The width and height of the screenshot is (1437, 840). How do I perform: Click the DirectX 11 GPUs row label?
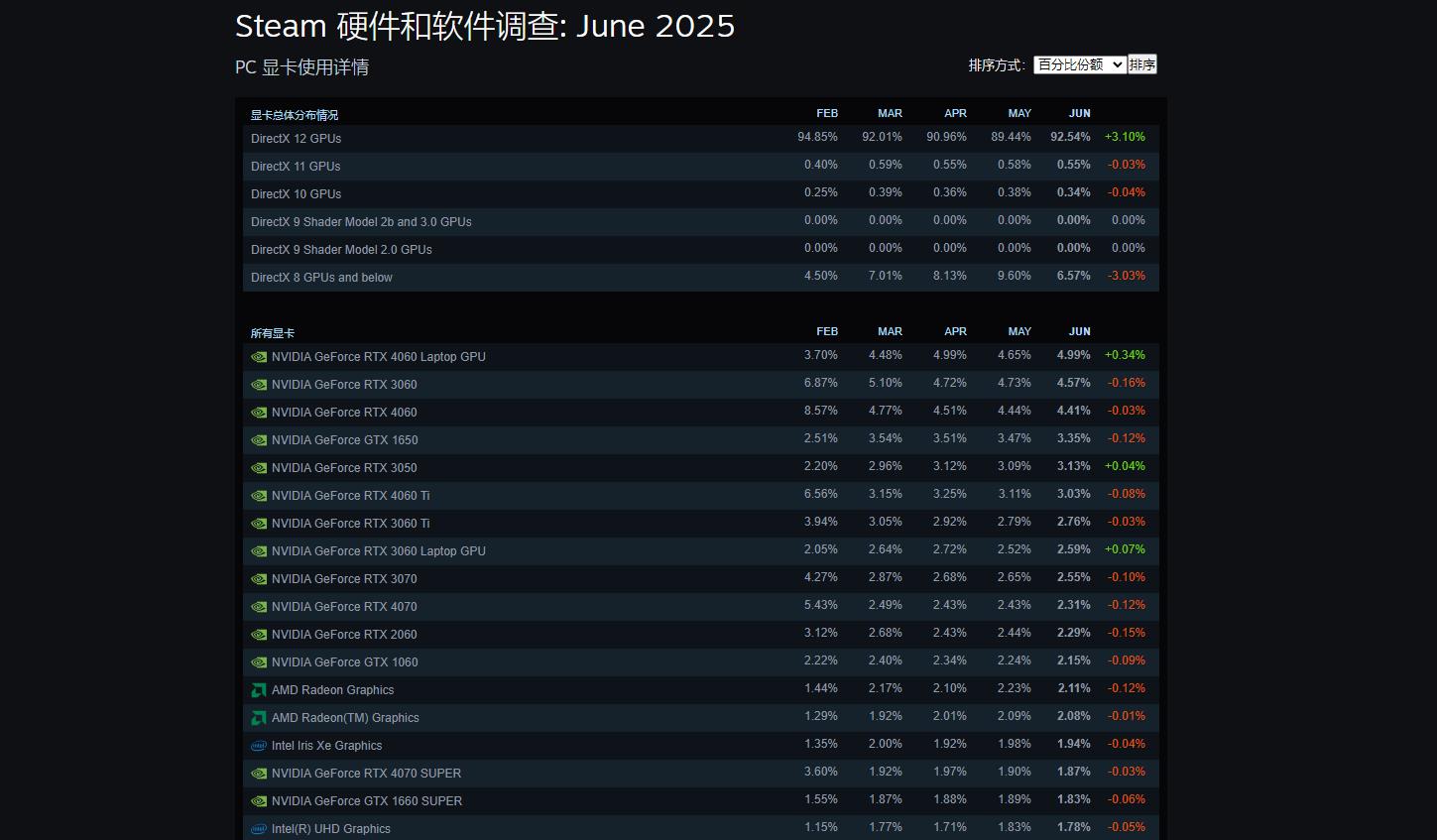click(x=296, y=167)
